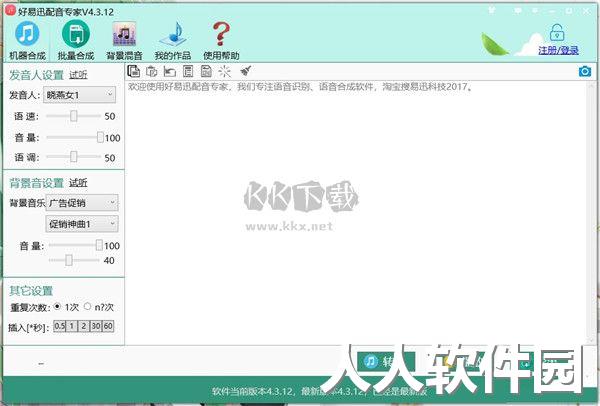600x406 pixels.
Task: Click the welcome text line in editor
Action: pos(300,87)
